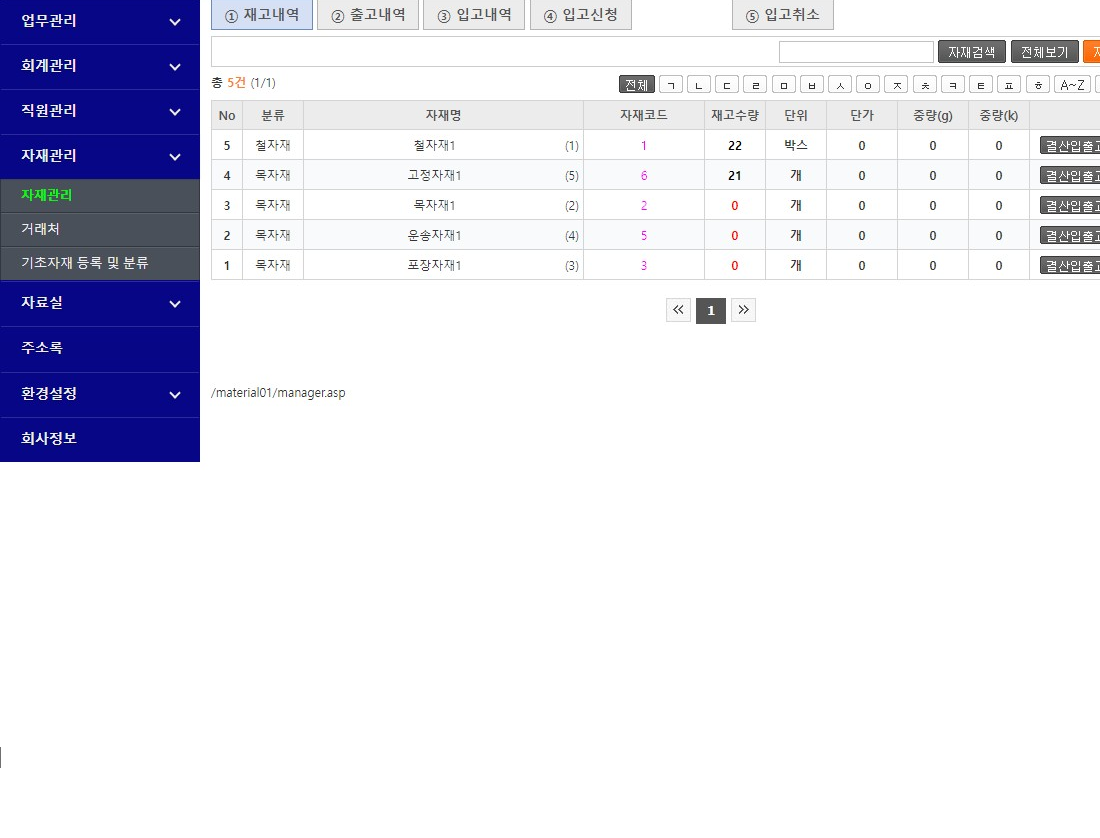The width and height of the screenshot is (1100, 838).
Task: Click the material search text field
Action: pyautogui.click(x=856, y=52)
